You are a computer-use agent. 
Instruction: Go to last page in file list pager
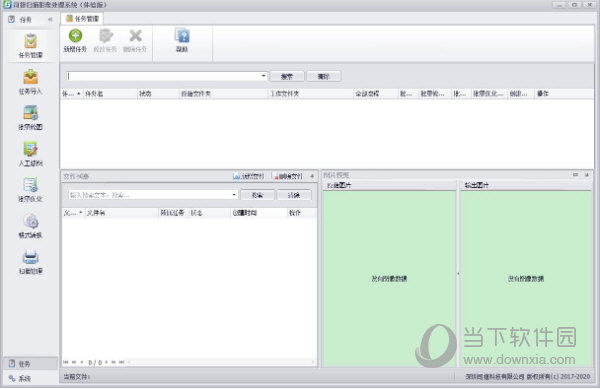pos(122,362)
